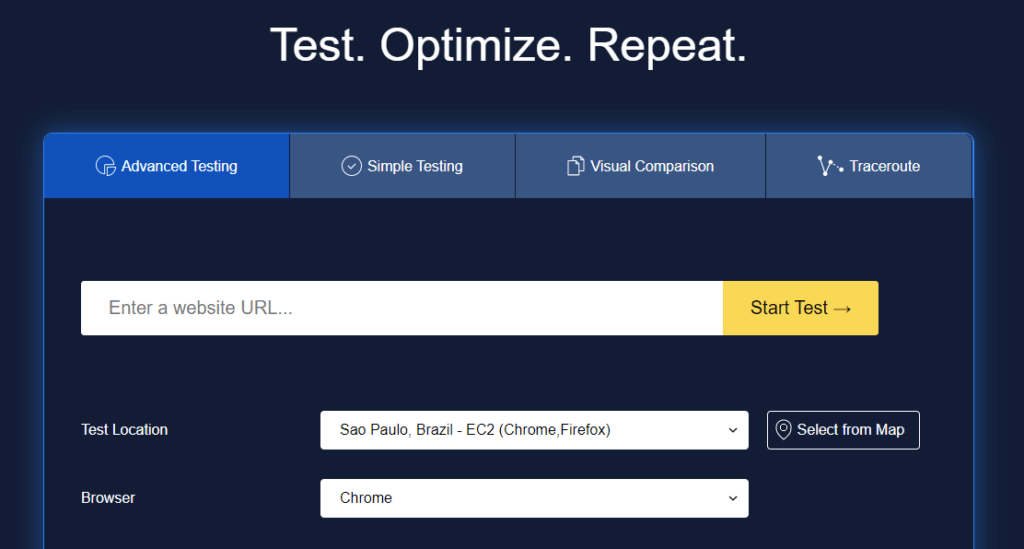The height and width of the screenshot is (549, 1024).
Task: Click the Browser field label
Action: (x=108, y=498)
